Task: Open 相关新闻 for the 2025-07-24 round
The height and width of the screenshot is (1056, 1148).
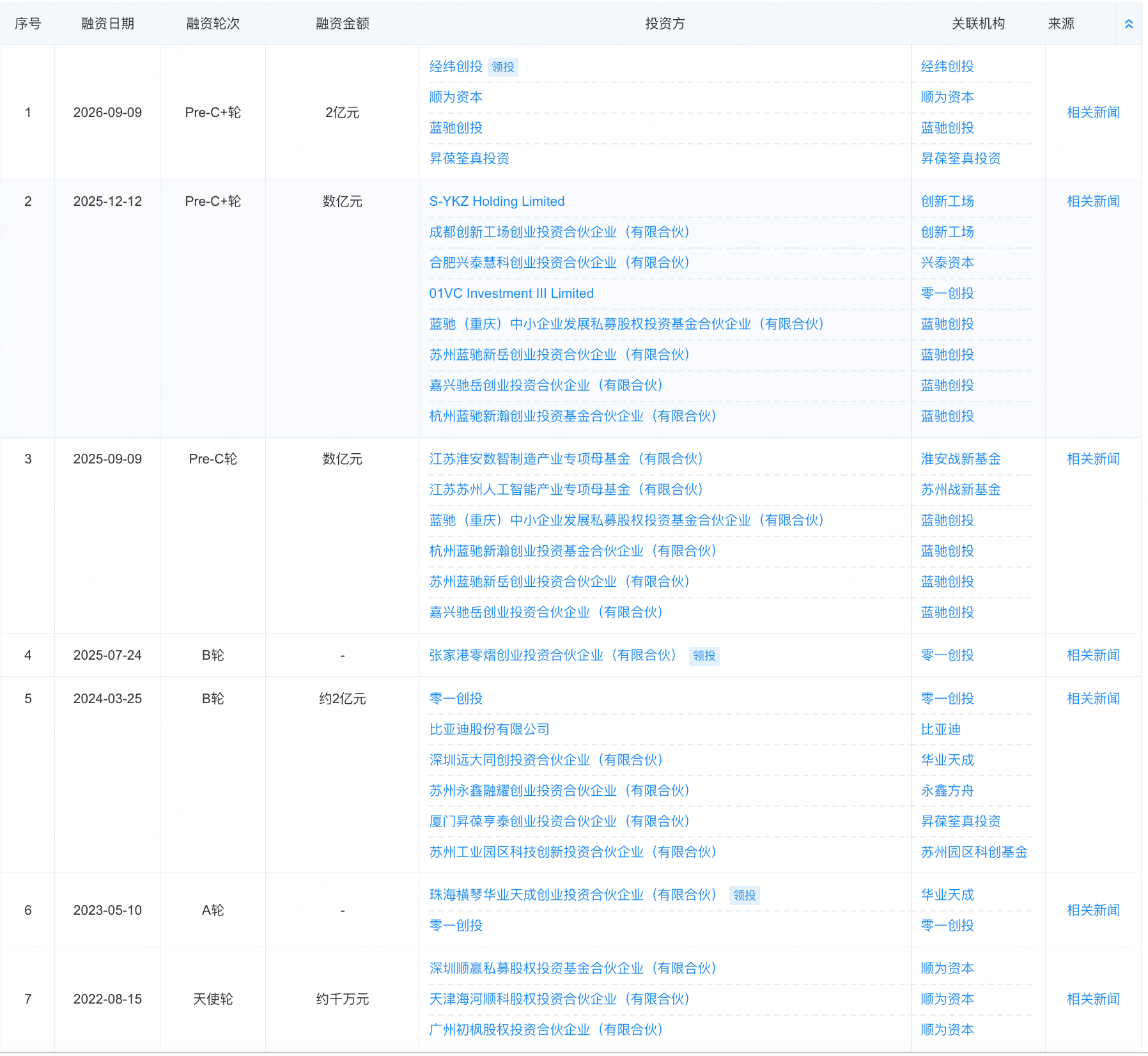Action: [x=1093, y=655]
